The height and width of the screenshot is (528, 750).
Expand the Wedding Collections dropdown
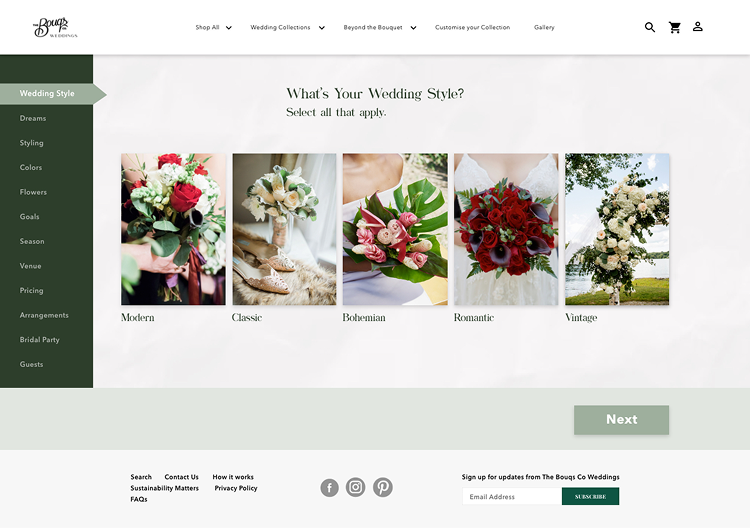point(287,27)
